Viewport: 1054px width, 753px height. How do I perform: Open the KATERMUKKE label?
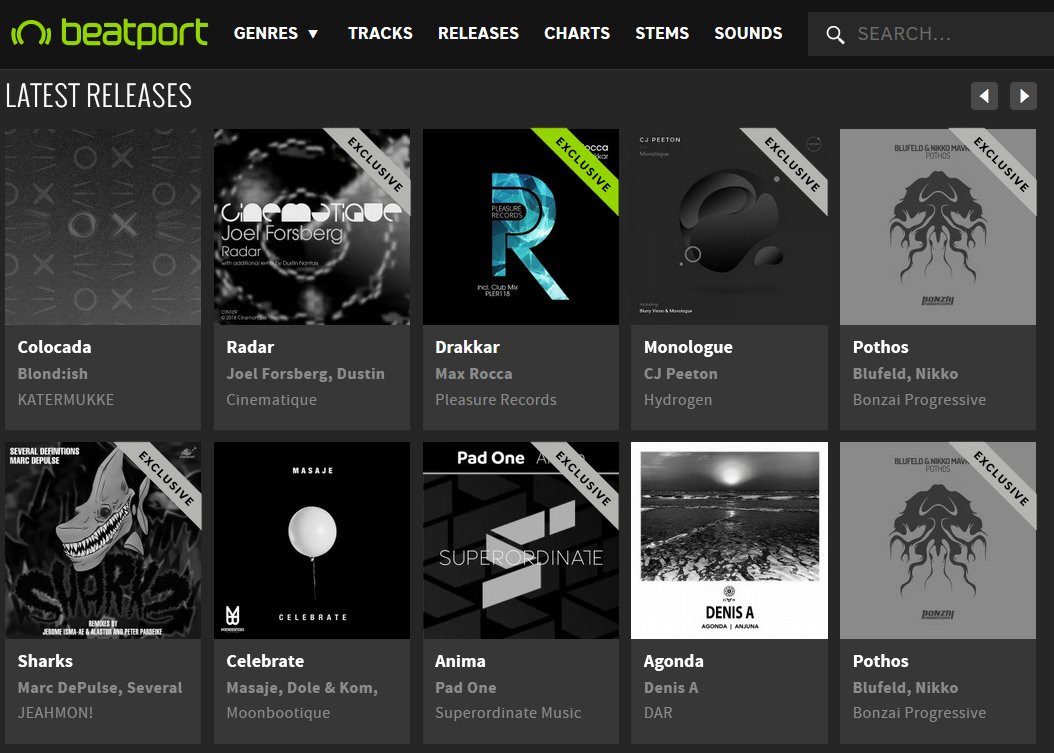click(66, 400)
